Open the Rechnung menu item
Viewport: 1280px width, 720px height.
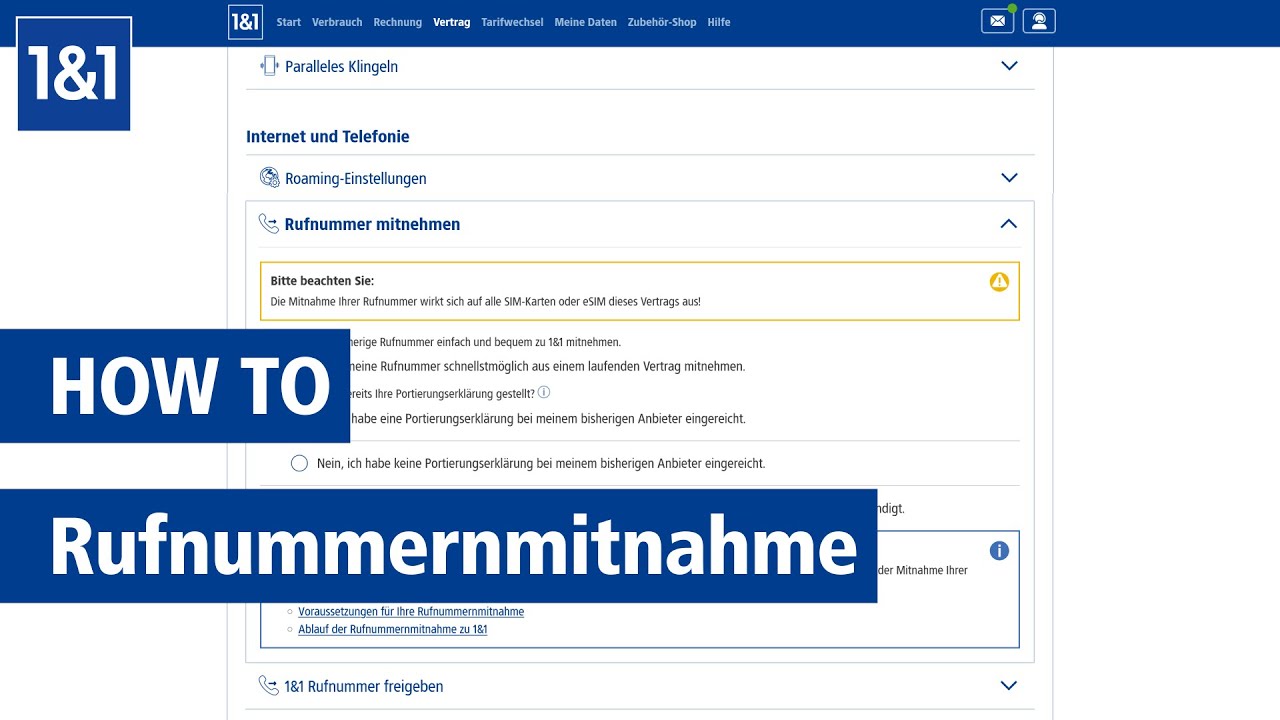(x=398, y=22)
